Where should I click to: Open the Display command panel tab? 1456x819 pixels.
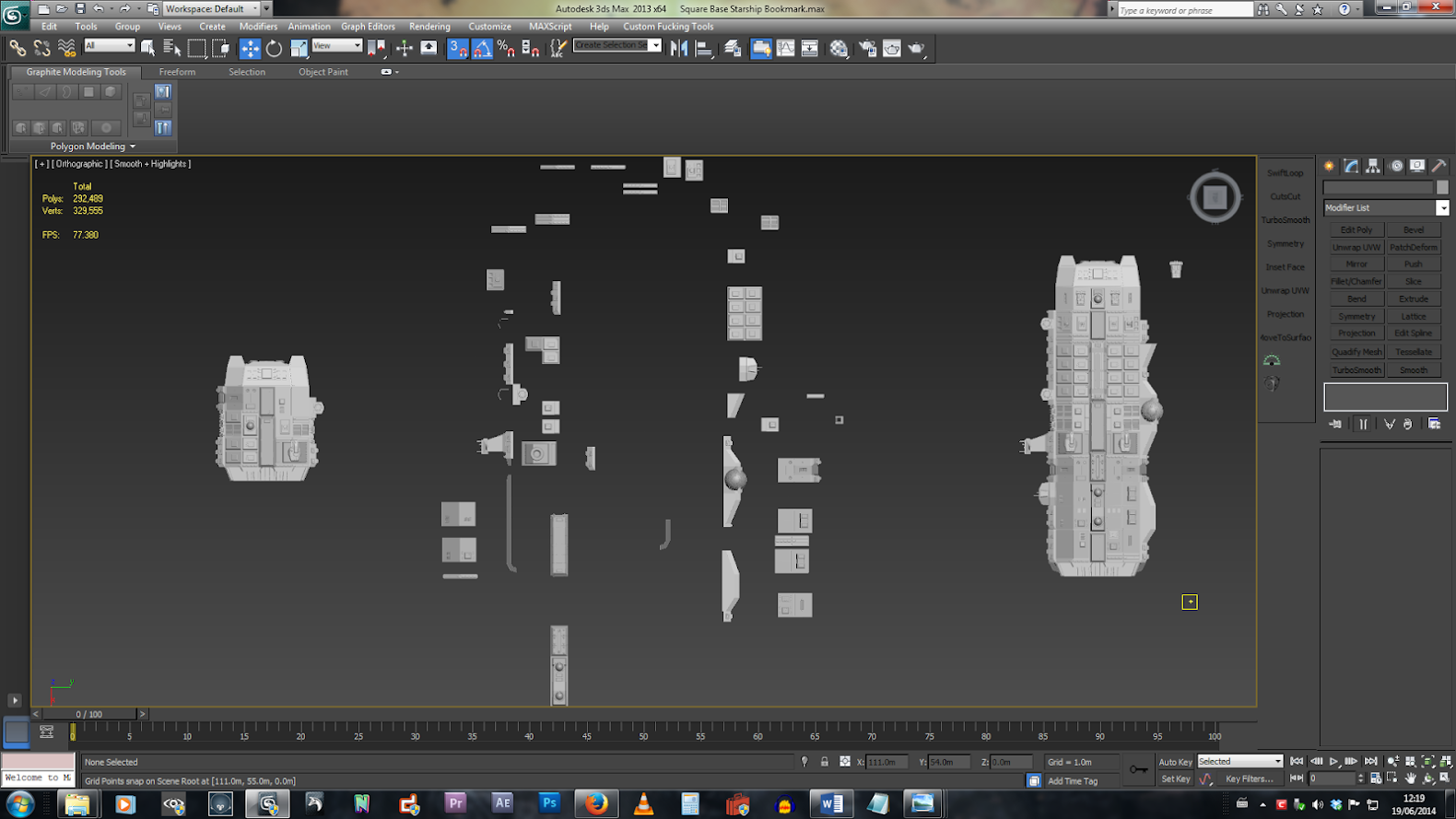point(1417,166)
